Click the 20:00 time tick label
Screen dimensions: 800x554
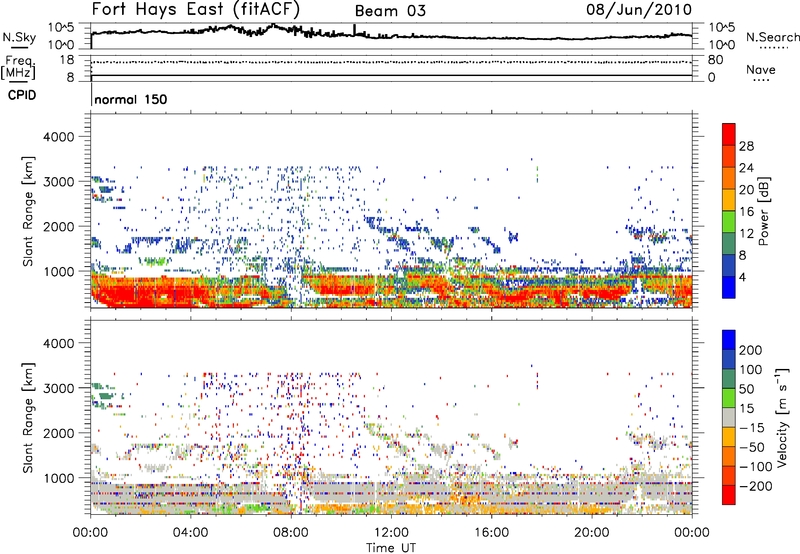(x=591, y=533)
